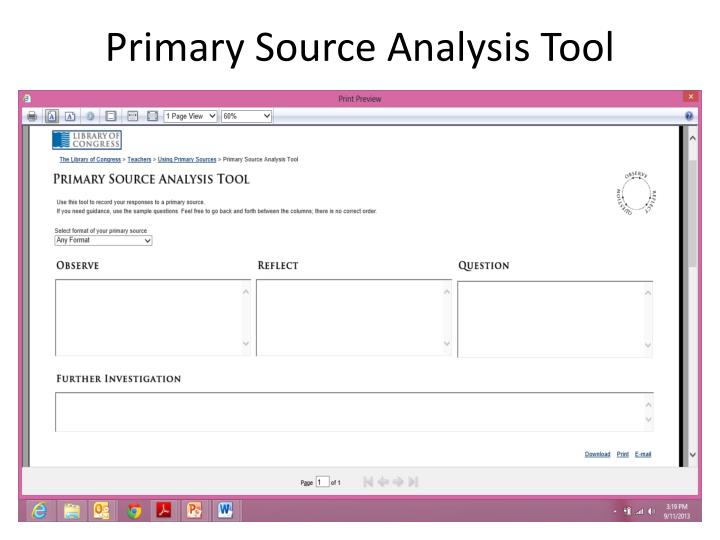Viewport: 720px width, 540px height.
Task: Open PowerPoint from the taskbar
Action: tap(195, 510)
